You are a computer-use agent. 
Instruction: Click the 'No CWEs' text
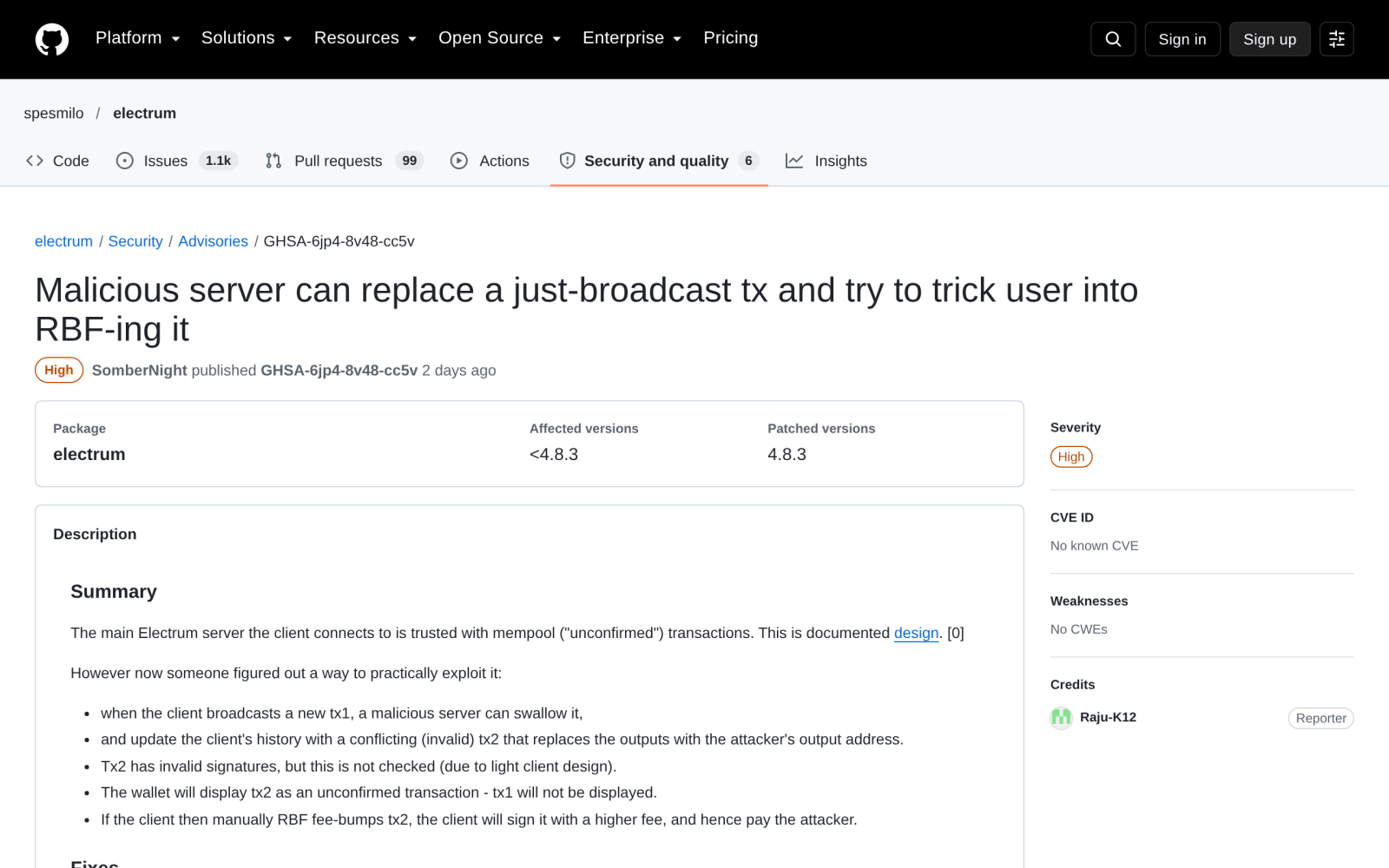pyautogui.click(x=1078, y=629)
